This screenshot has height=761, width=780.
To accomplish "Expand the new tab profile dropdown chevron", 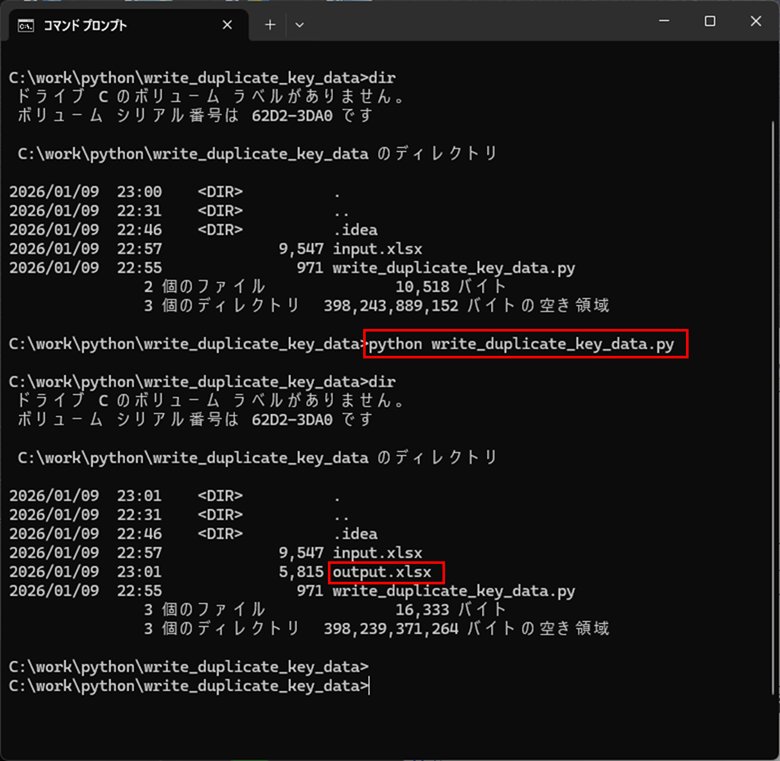I will tap(300, 25).
